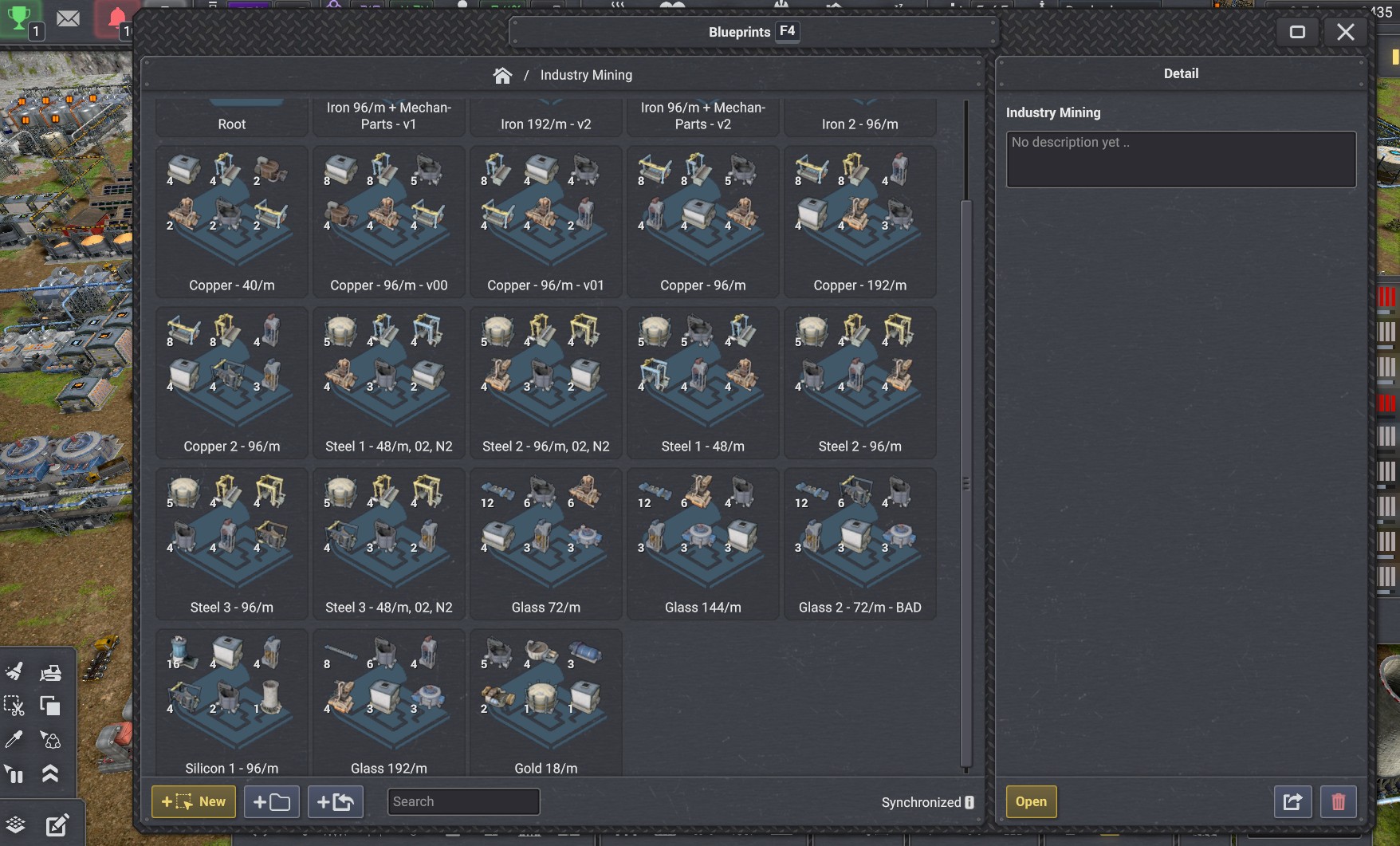Delete the selected item with trash icon
Viewport: 1400px width, 846px height.
(x=1339, y=801)
